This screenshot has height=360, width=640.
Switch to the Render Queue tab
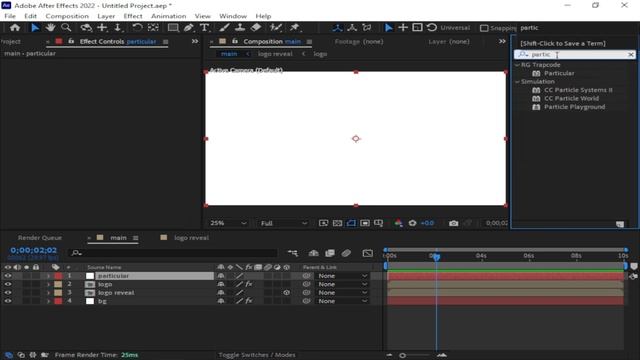point(40,238)
